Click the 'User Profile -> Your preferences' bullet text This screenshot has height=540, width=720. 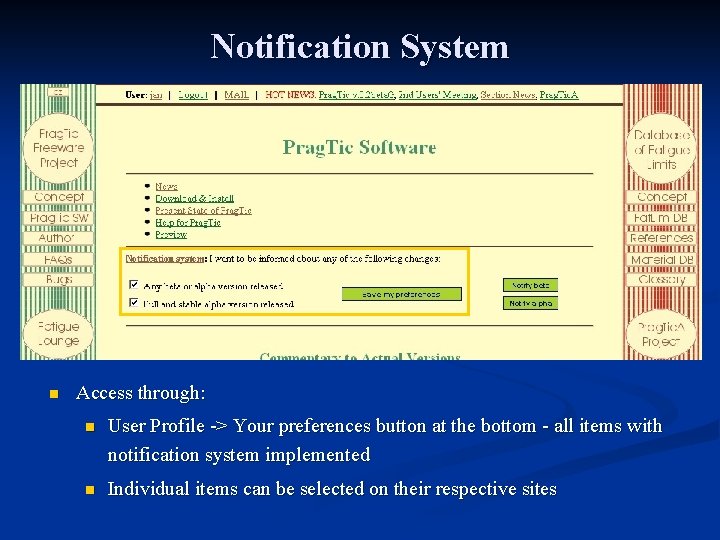pyautogui.click(x=385, y=440)
